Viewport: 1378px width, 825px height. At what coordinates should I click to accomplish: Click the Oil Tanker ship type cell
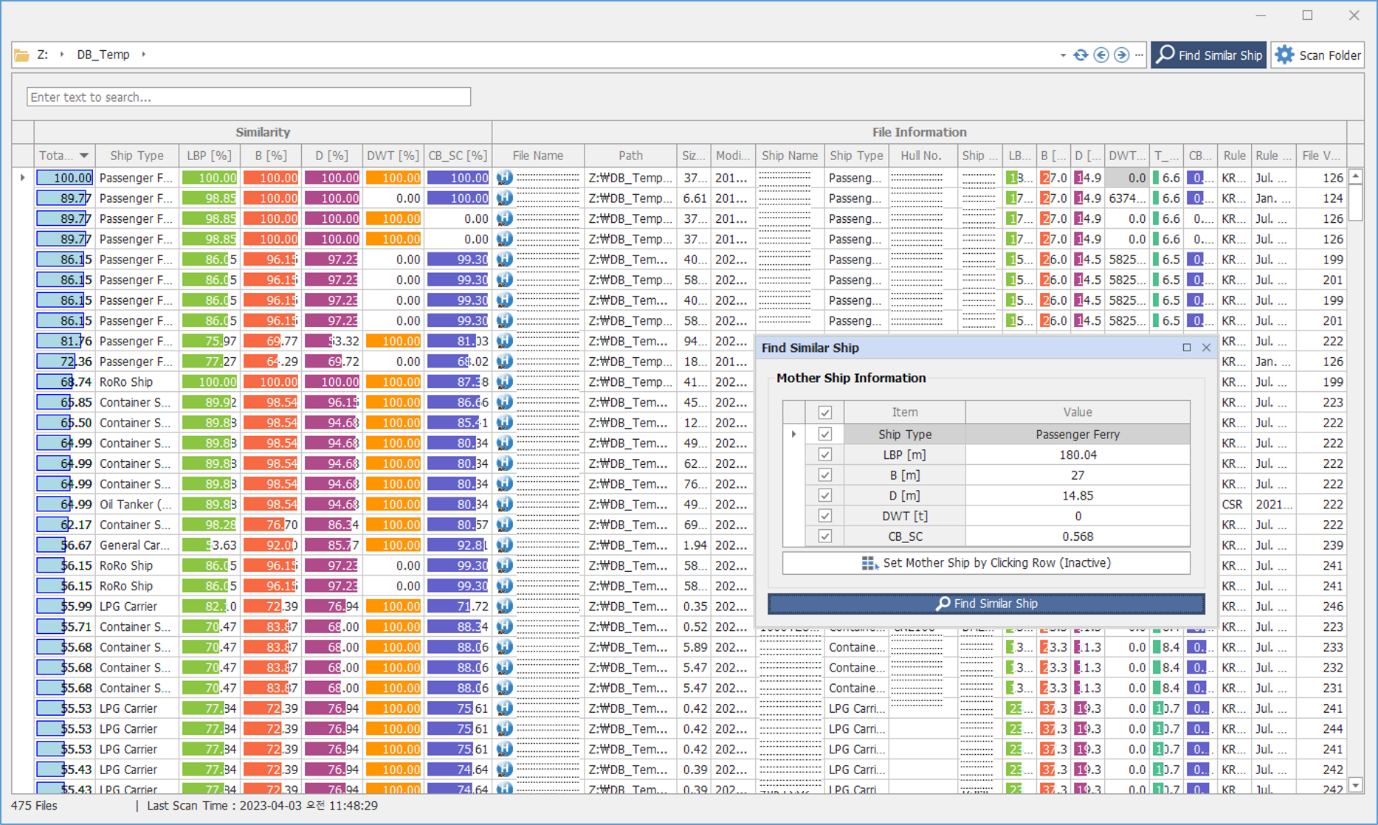click(137, 504)
